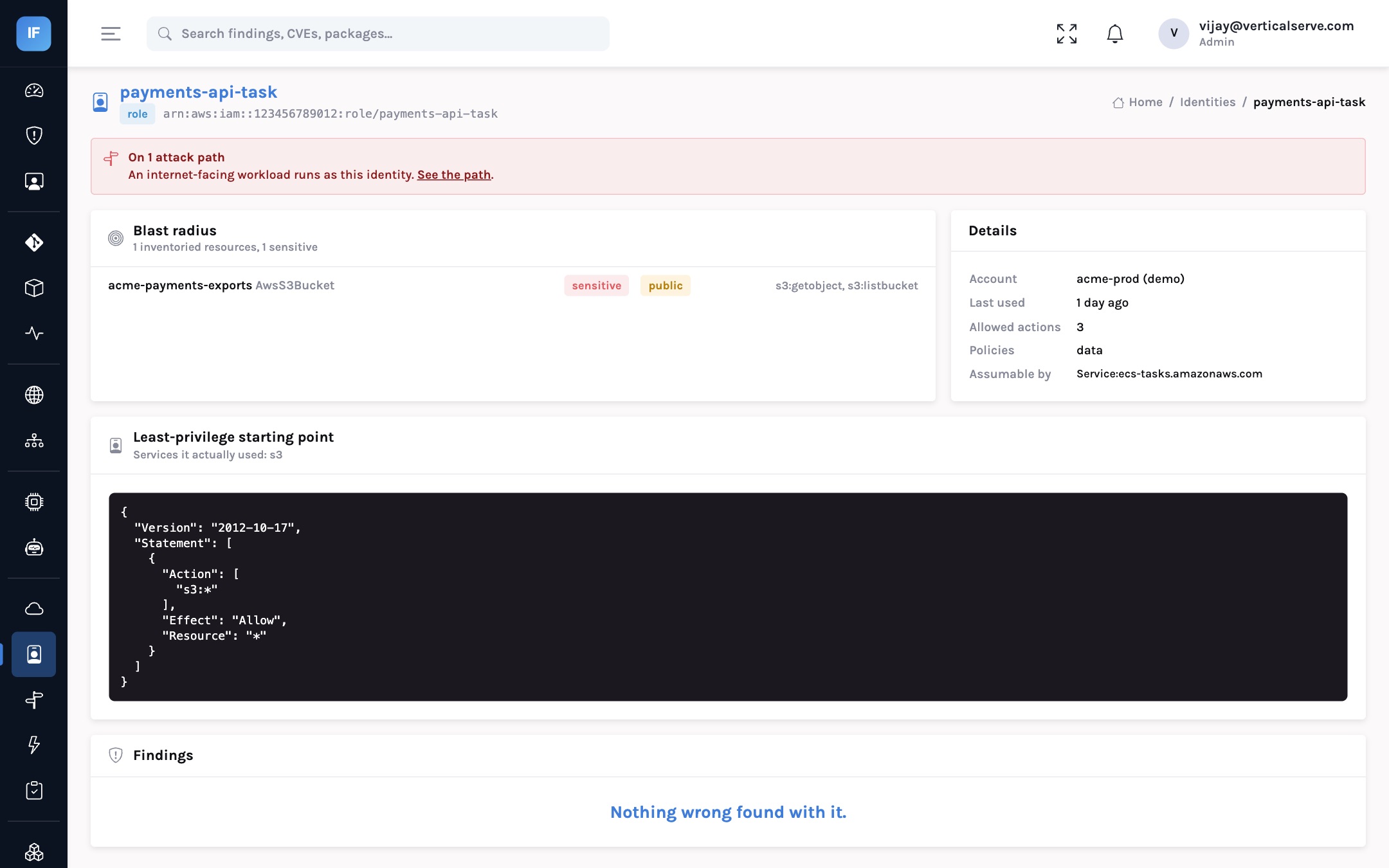
Task: Open the chip processor sidebar icon
Action: click(x=34, y=502)
